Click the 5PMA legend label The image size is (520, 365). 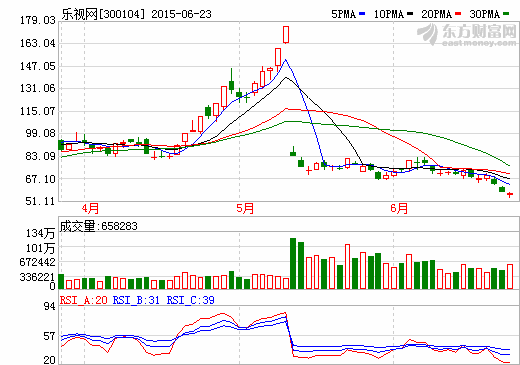click(x=343, y=14)
